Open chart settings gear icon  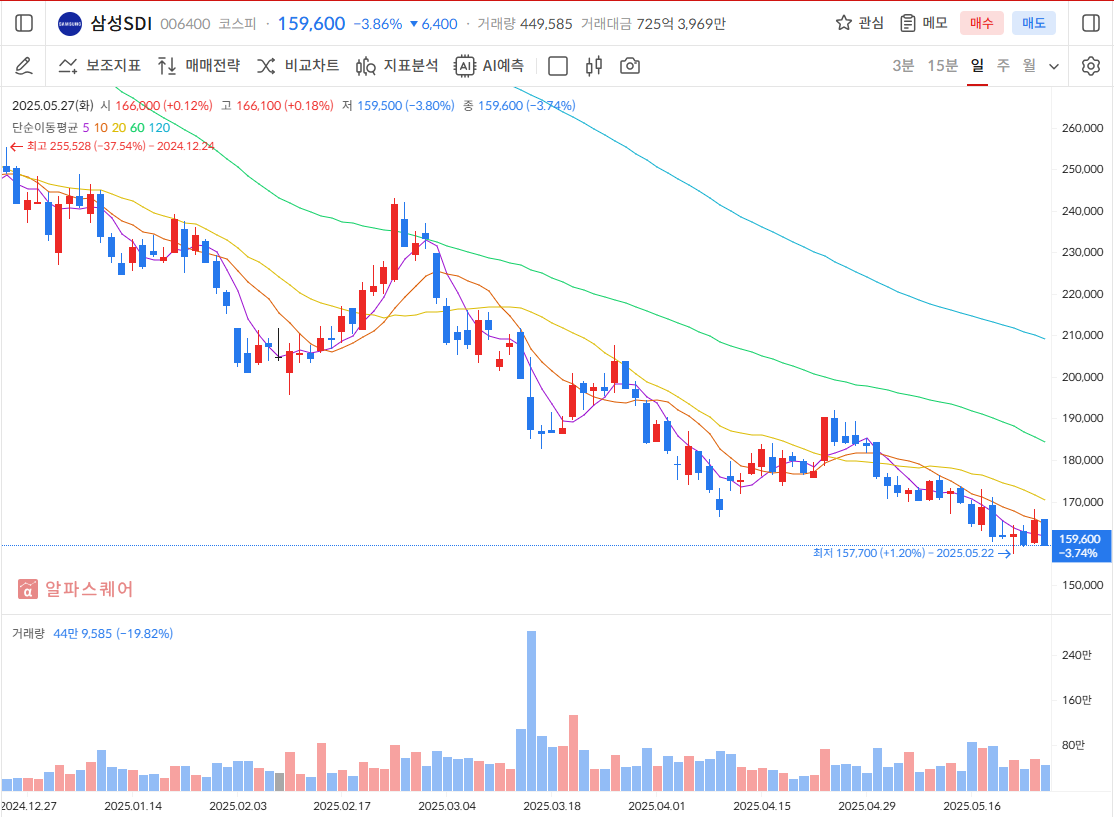[x=1091, y=66]
